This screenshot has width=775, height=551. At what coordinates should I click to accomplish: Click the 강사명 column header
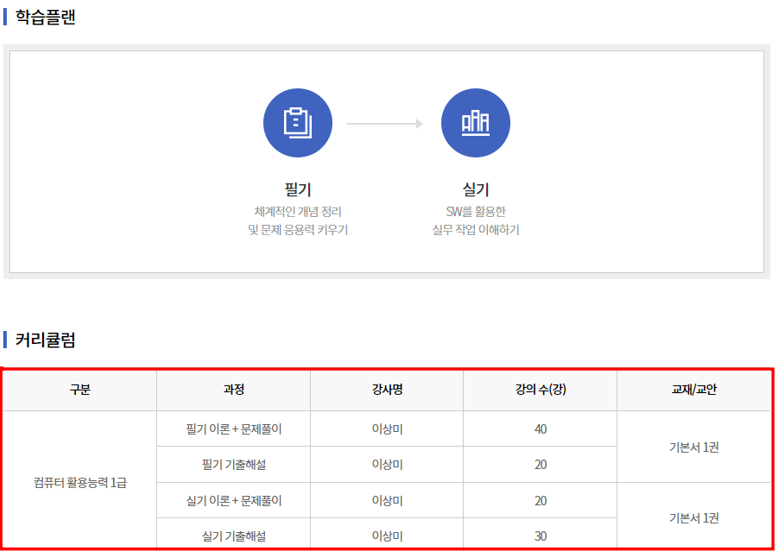point(387,390)
